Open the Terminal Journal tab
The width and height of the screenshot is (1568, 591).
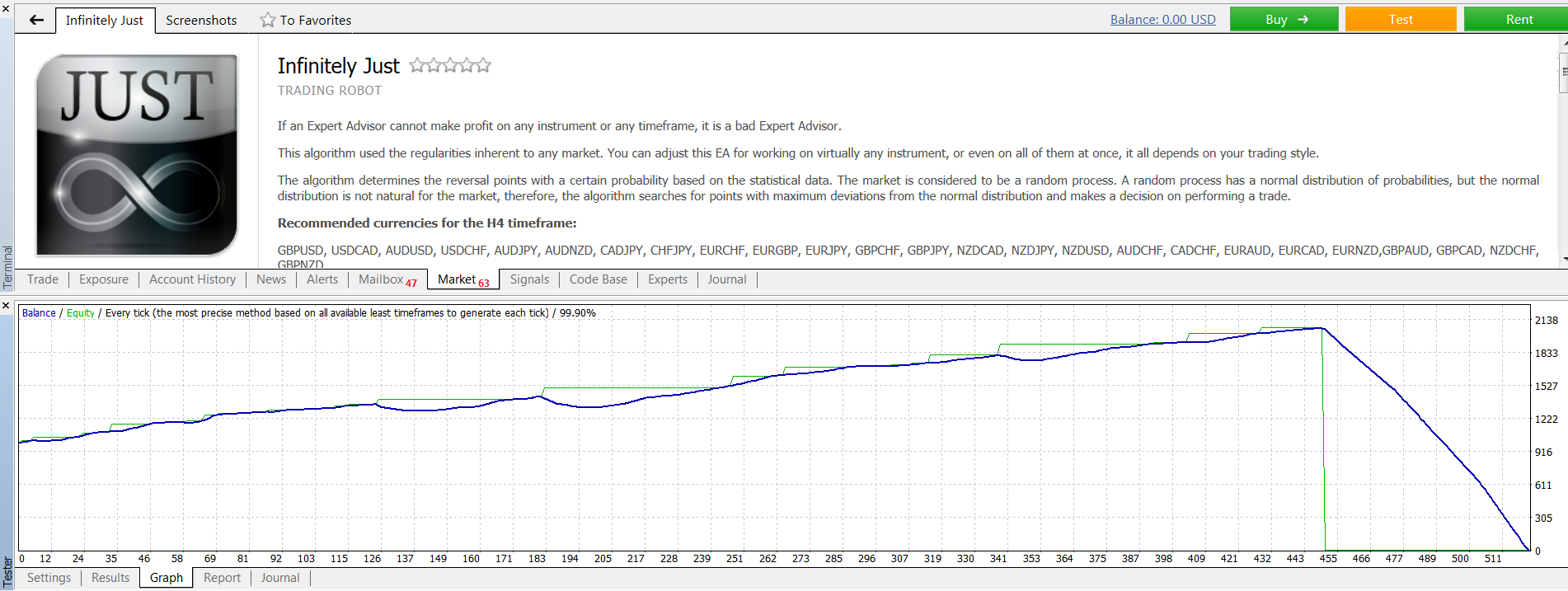727,279
